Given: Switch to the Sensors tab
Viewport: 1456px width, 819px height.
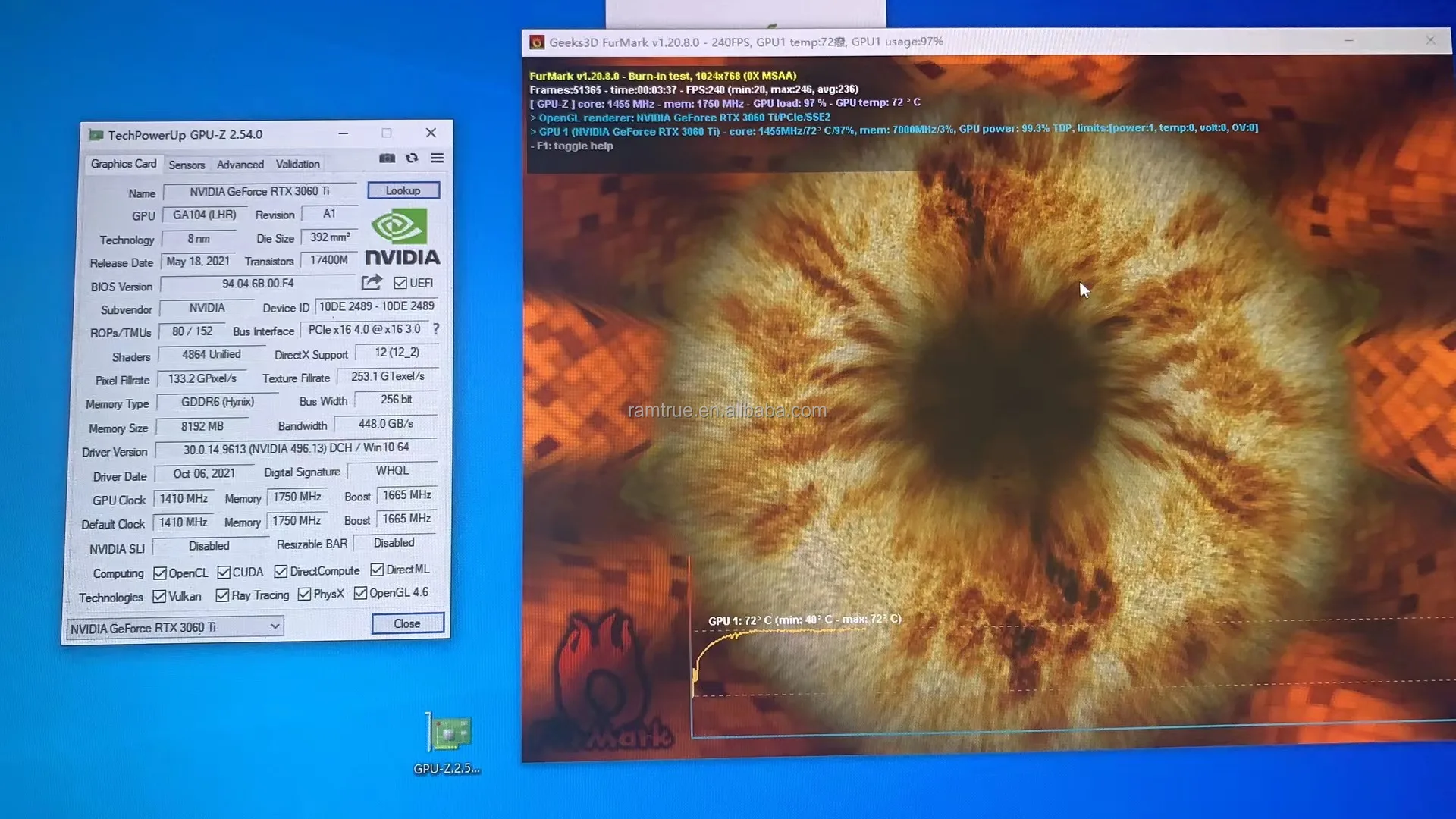Looking at the screenshot, I should pyautogui.click(x=187, y=165).
